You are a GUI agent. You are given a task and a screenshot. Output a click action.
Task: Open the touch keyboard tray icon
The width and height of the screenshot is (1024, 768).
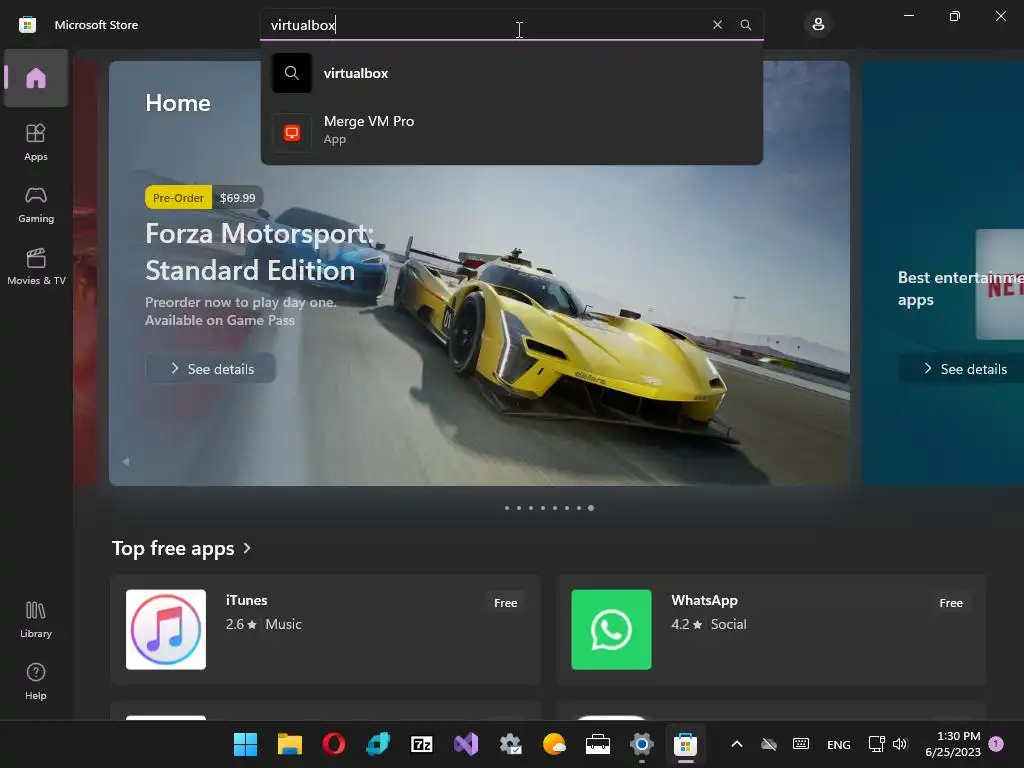(x=801, y=744)
